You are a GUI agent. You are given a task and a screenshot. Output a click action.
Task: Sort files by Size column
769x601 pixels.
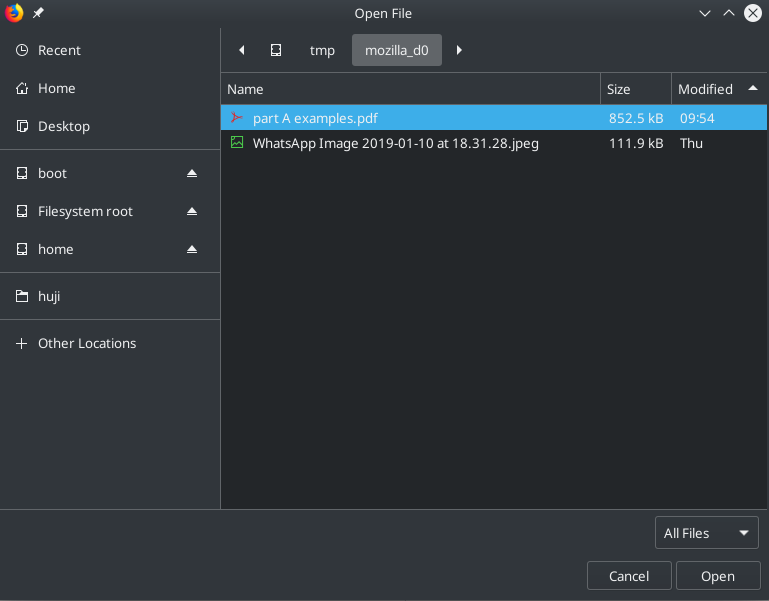tap(636, 89)
